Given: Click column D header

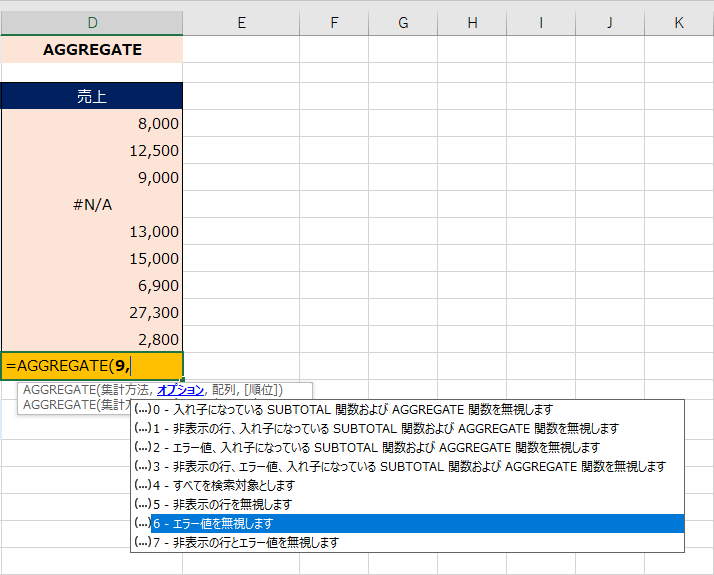Looking at the screenshot, I should [92, 22].
